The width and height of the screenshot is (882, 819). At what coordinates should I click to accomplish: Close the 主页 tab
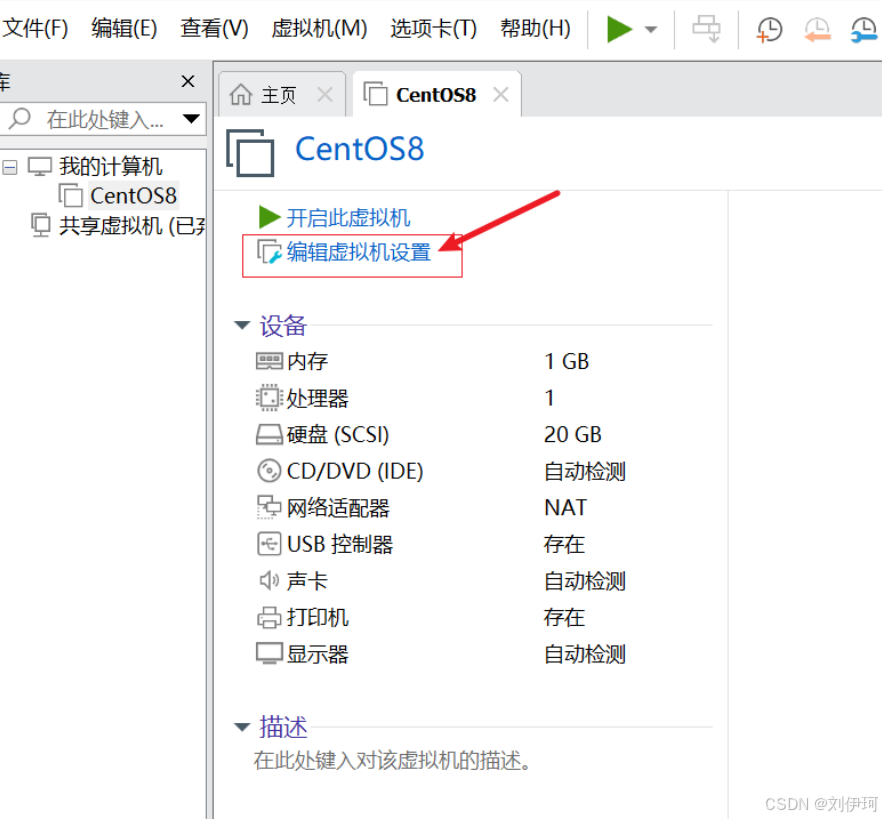pyautogui.click(x=325, y=94)
